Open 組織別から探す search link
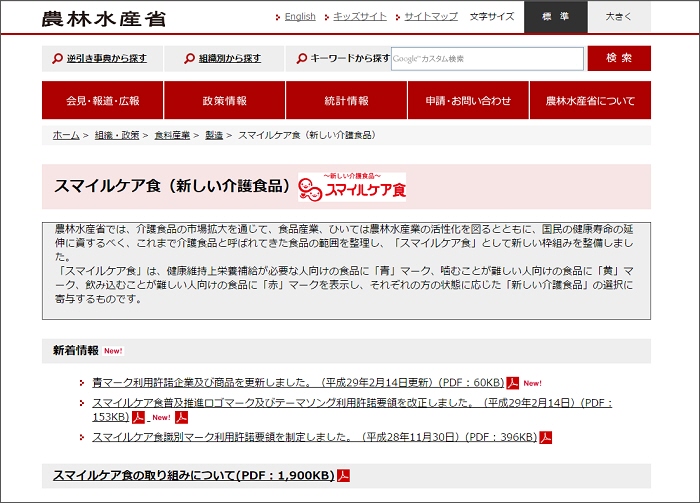Image resolution: width=700 pixels, height=503 pixels. 229,58
